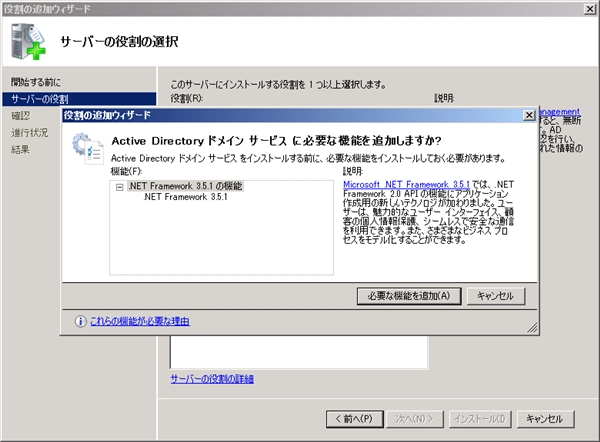600x442 pixels.
Task: Select 結果 step in the sidebar
Action: click(20, 150)
